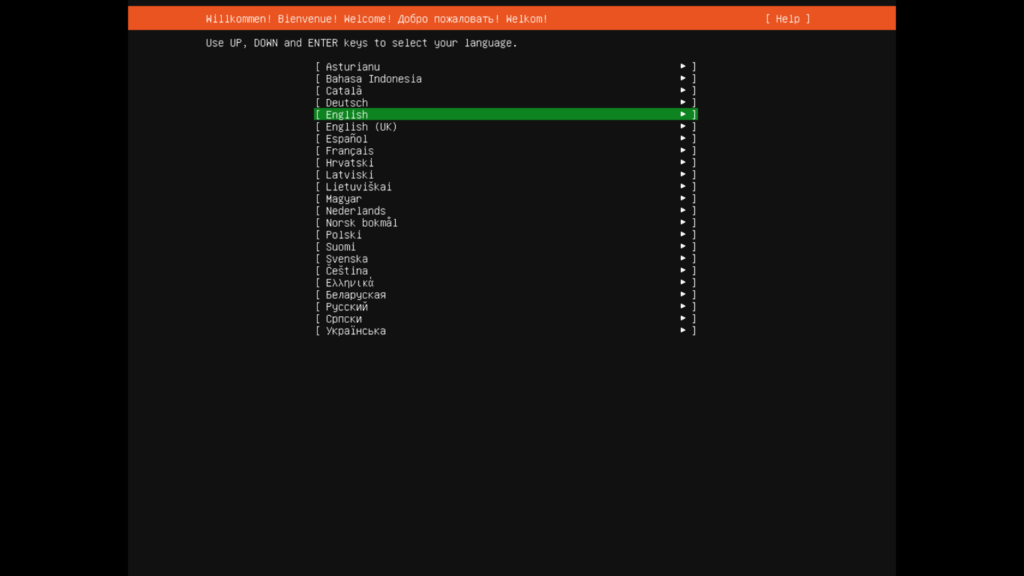The width and height of the screenshot is (1024, 576).
Task: Click the arrow beside Bahasa Indonesia
Action: 683,78
